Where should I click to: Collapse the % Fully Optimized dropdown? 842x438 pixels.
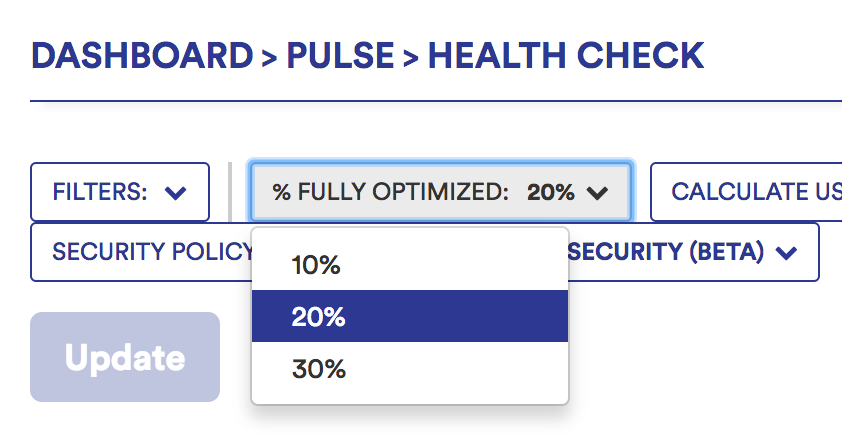pos(440,192)
